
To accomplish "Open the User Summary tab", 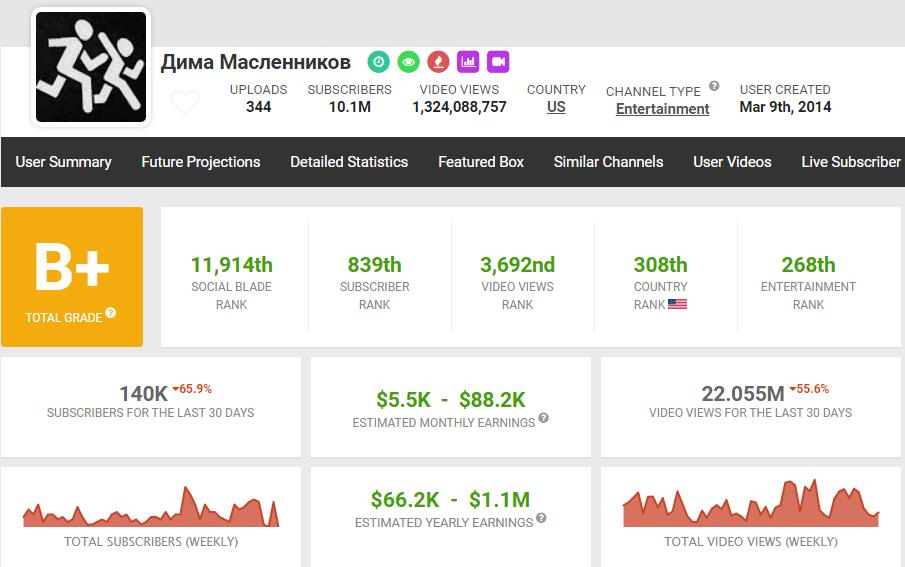I will pyautogui.click(x=63, y=162).
